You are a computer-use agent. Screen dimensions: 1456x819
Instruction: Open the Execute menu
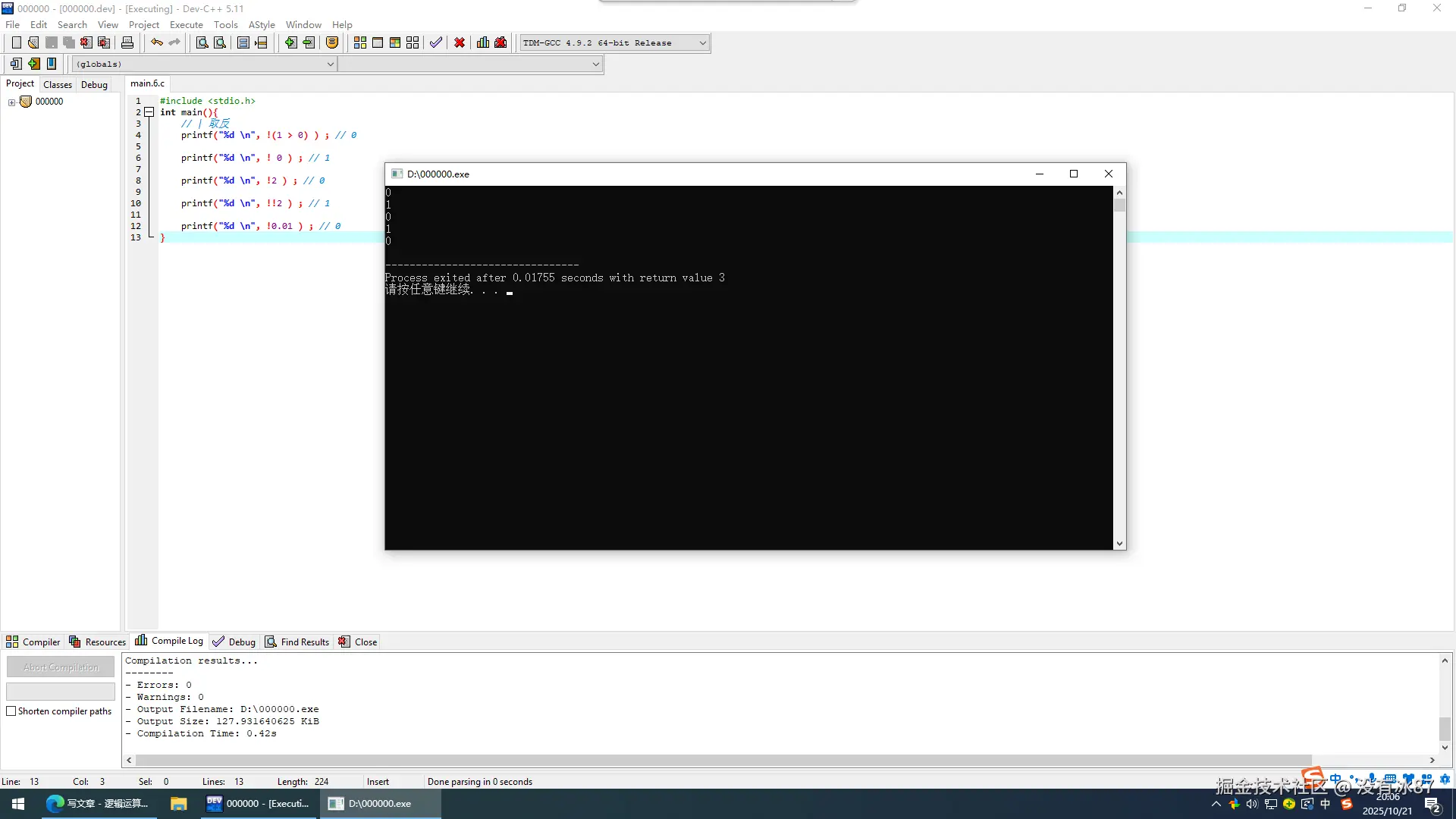(186, 25)
